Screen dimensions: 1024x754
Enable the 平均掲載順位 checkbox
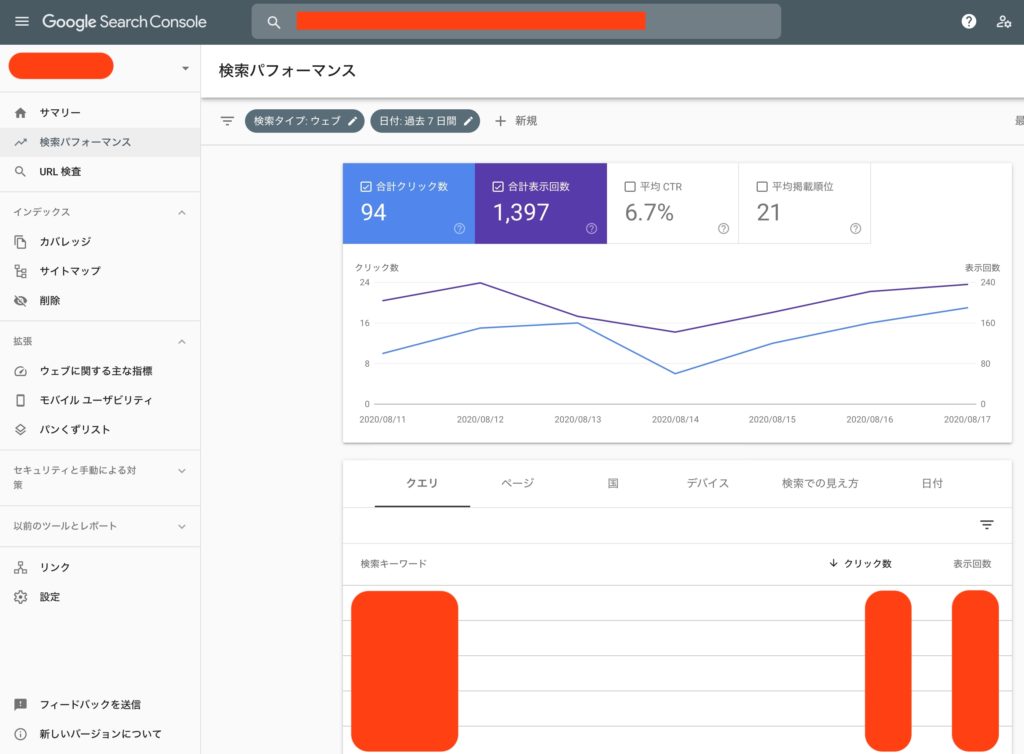tap(762, 187)
